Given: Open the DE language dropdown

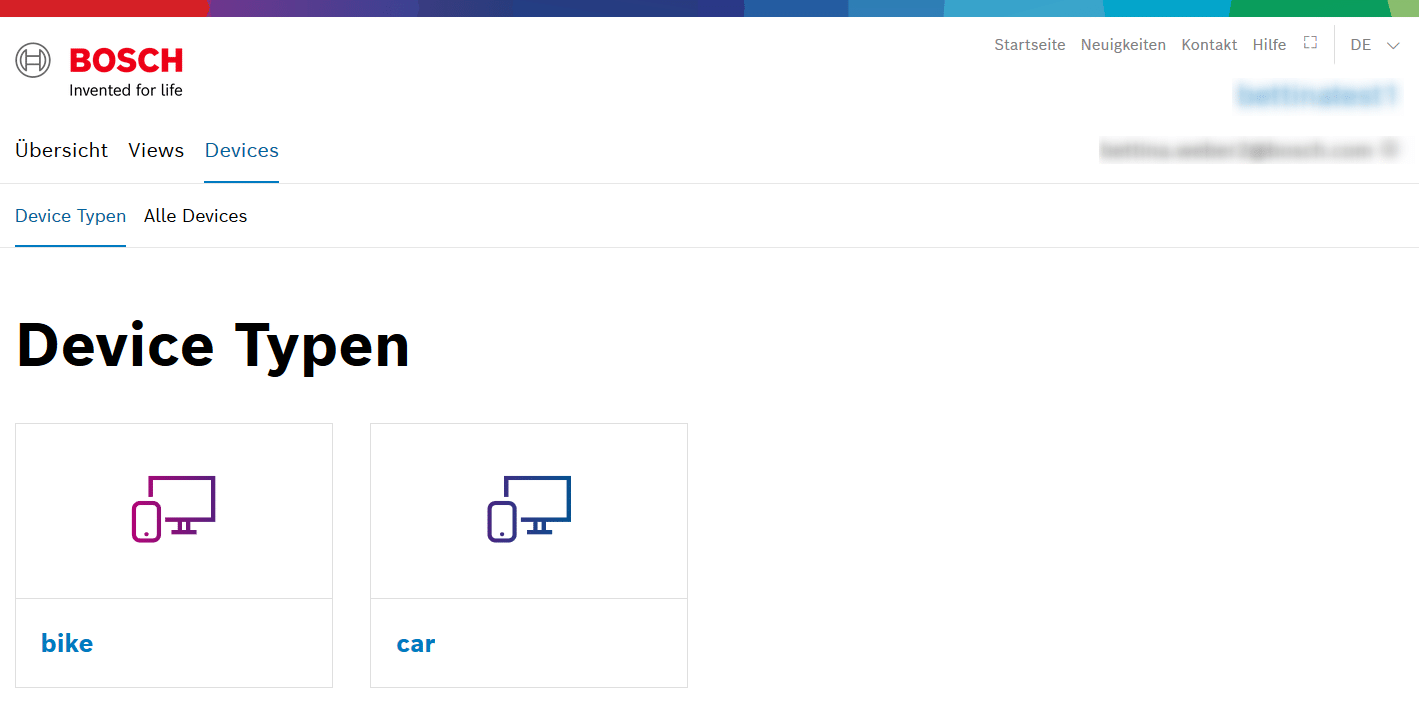Looking at the screenshot, I should (x=1361, y=45).
